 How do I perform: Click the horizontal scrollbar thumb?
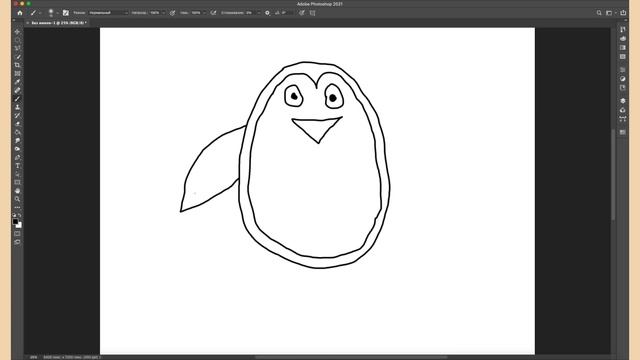[x=351, y=357]
